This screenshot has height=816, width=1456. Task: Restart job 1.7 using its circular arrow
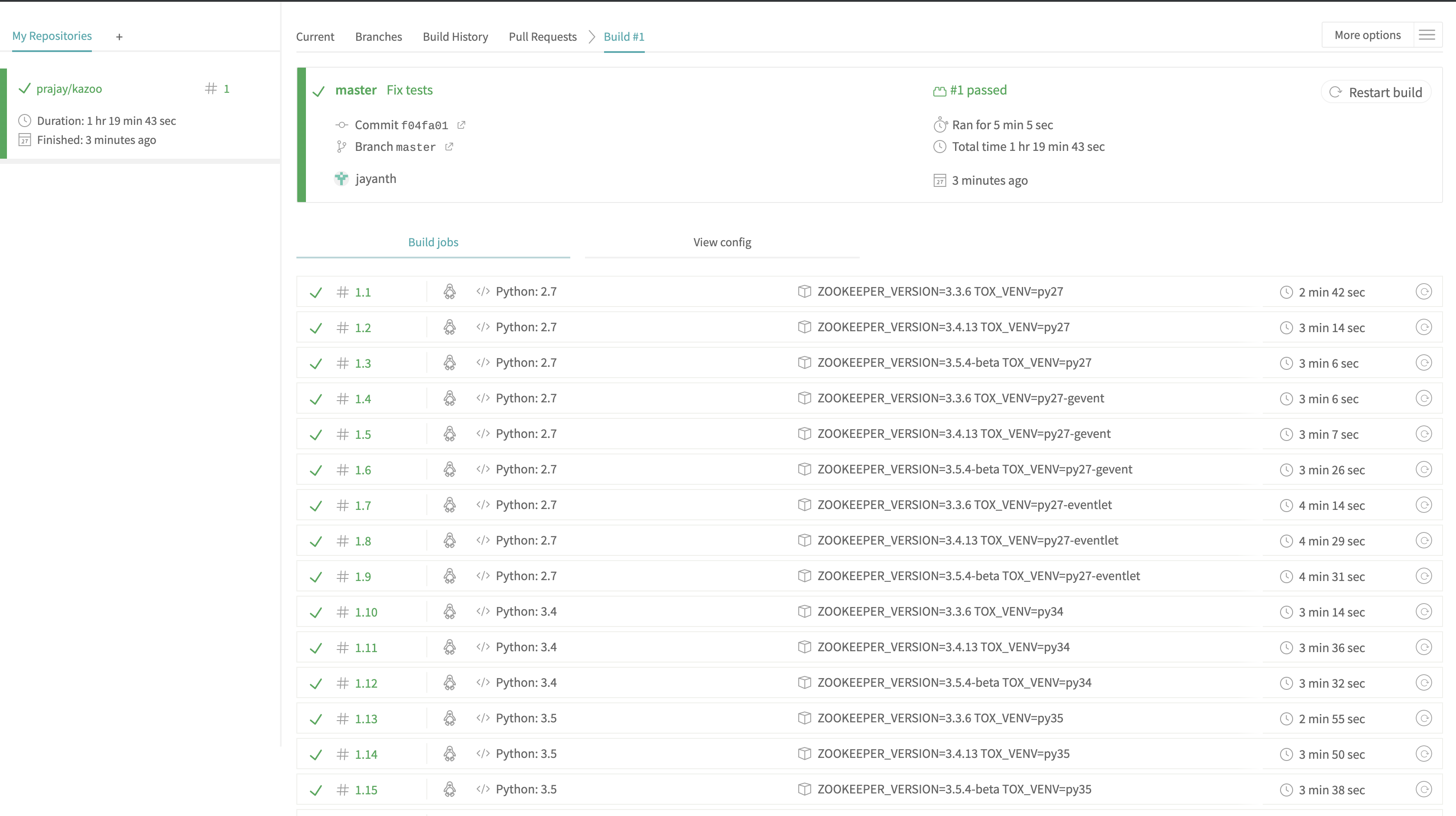pos(1423,505)
